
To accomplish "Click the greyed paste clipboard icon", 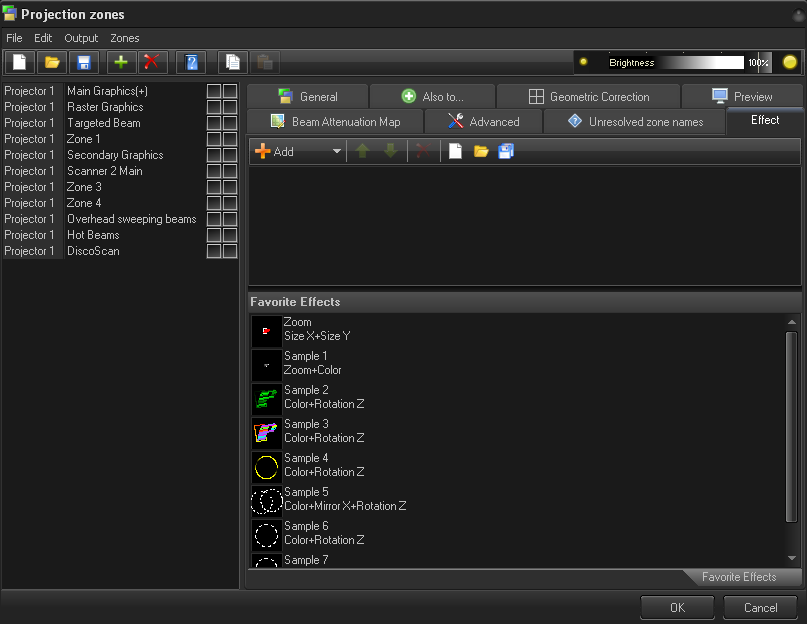I will point(265,62).
